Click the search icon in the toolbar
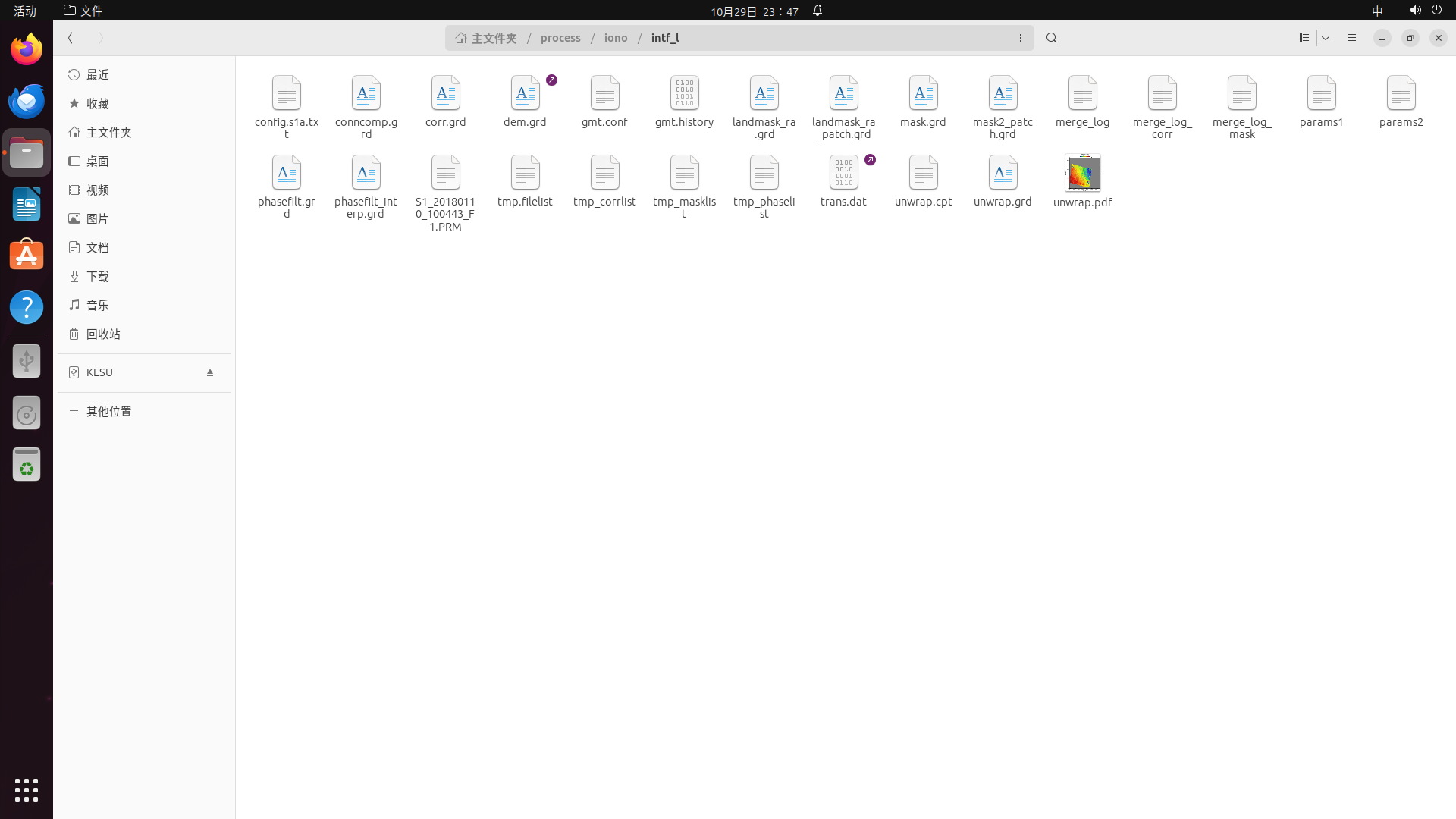The width and height of the screenshot is (1456, 819). tap(1052, 37)
